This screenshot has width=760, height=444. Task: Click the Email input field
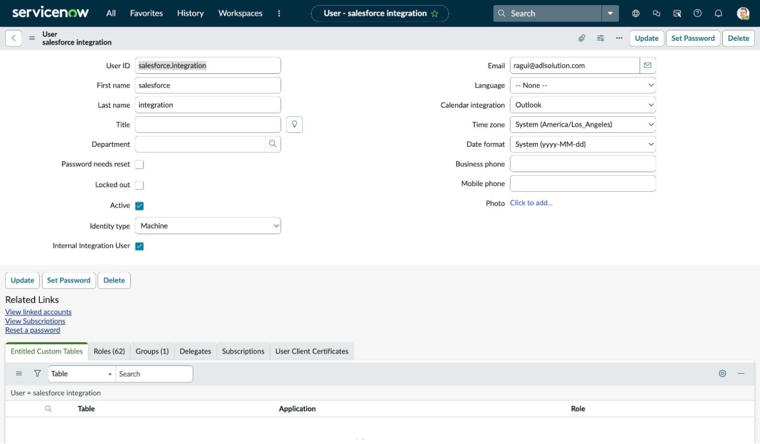575,65
